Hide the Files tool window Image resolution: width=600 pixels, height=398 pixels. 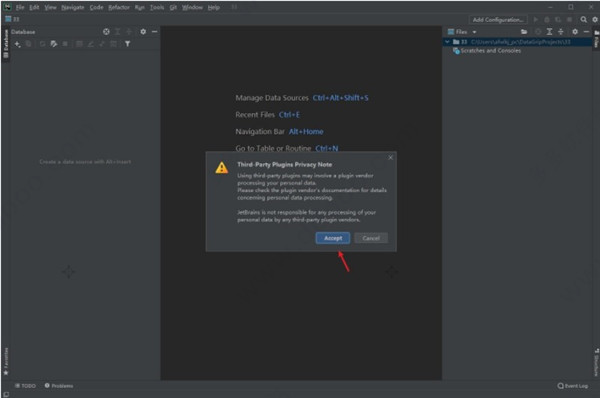(586, 32)
